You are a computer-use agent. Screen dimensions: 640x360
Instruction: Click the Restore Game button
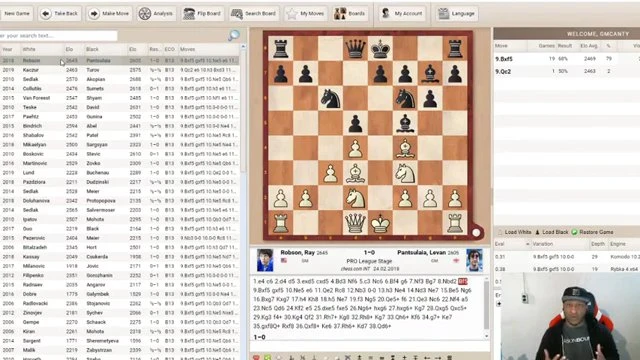coord(592,232)
